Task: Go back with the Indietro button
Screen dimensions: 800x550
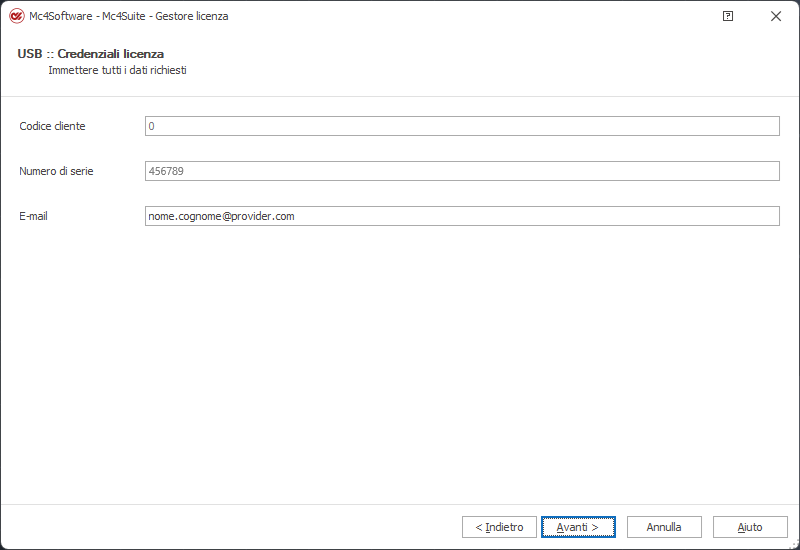Action: 499,527
